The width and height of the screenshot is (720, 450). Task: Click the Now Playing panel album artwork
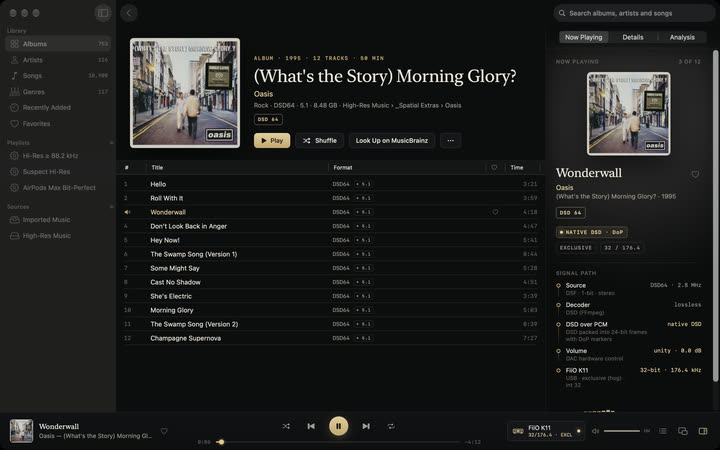point(629,113)
